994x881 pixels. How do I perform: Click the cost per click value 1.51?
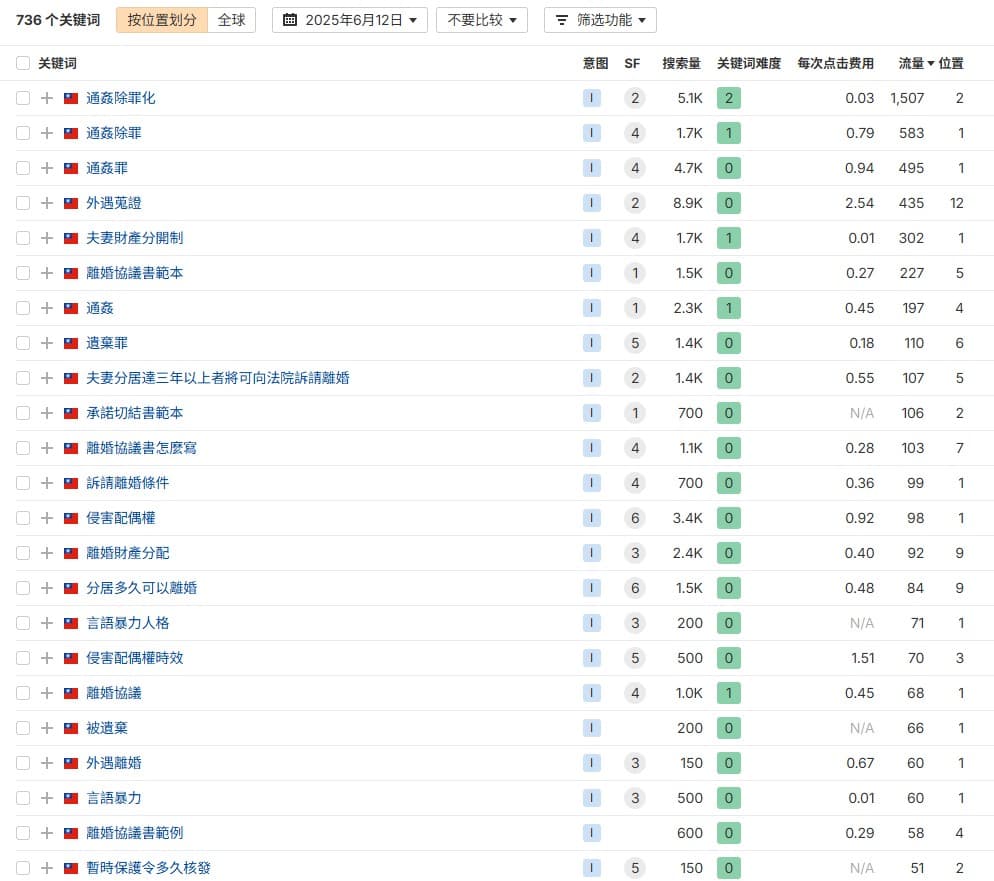point(863,658)
